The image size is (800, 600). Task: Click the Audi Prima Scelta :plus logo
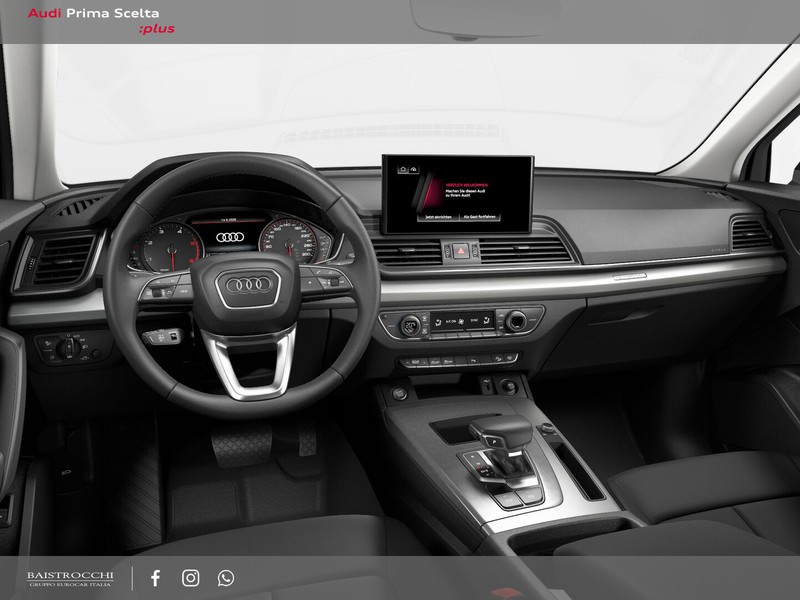[x=101, y=20]
